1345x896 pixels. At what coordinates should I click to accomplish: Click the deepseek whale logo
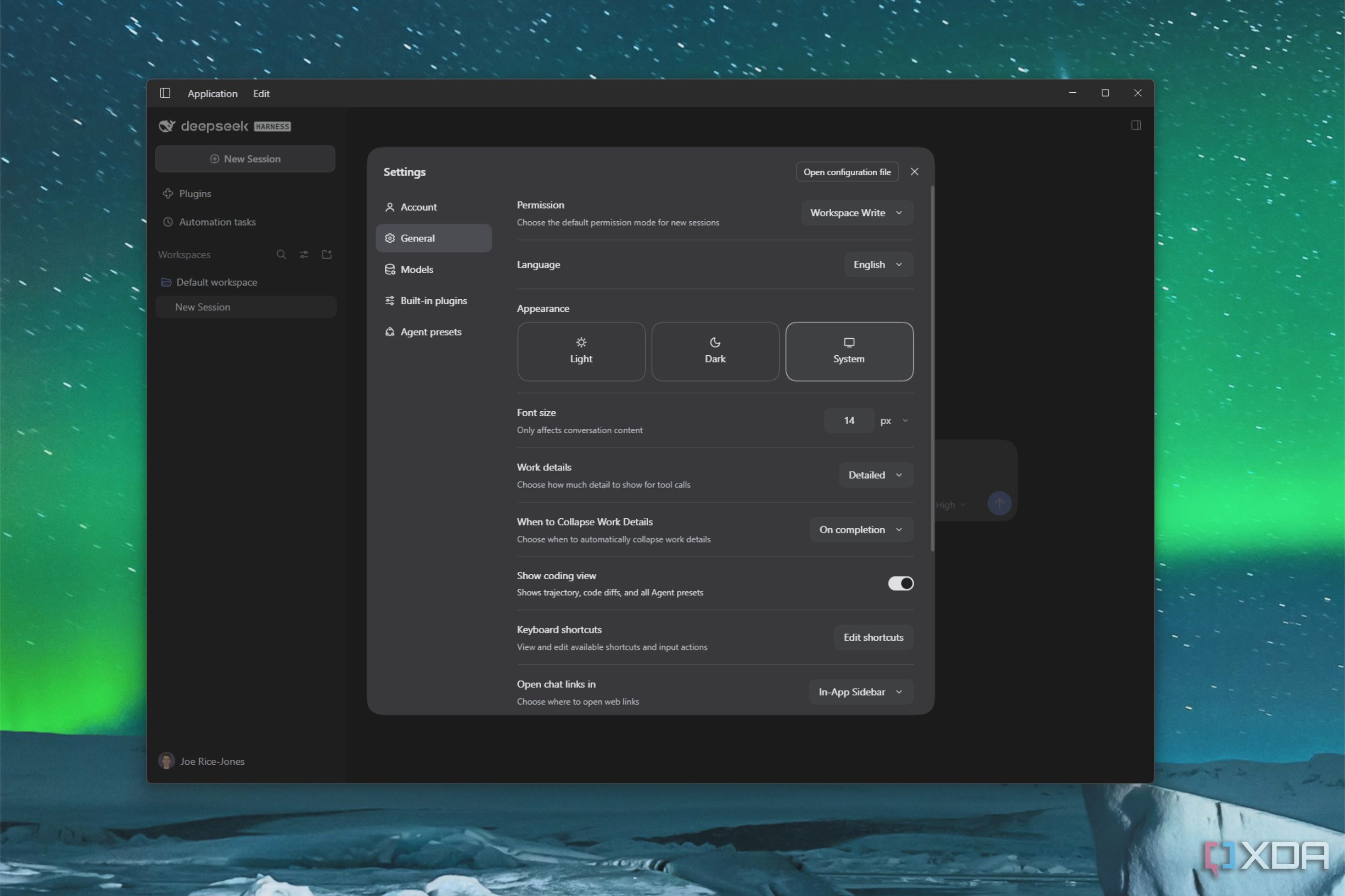167,126
